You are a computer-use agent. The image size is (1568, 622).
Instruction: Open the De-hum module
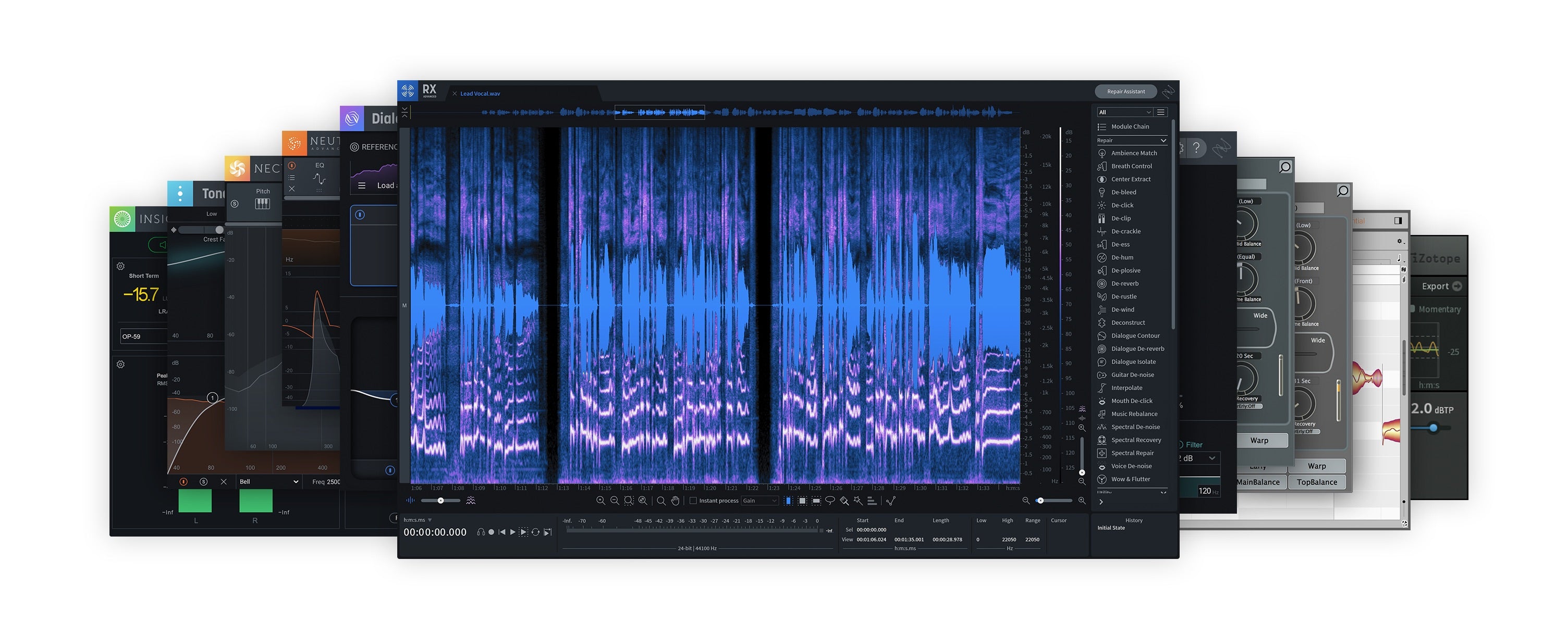tap(1122, 257)
